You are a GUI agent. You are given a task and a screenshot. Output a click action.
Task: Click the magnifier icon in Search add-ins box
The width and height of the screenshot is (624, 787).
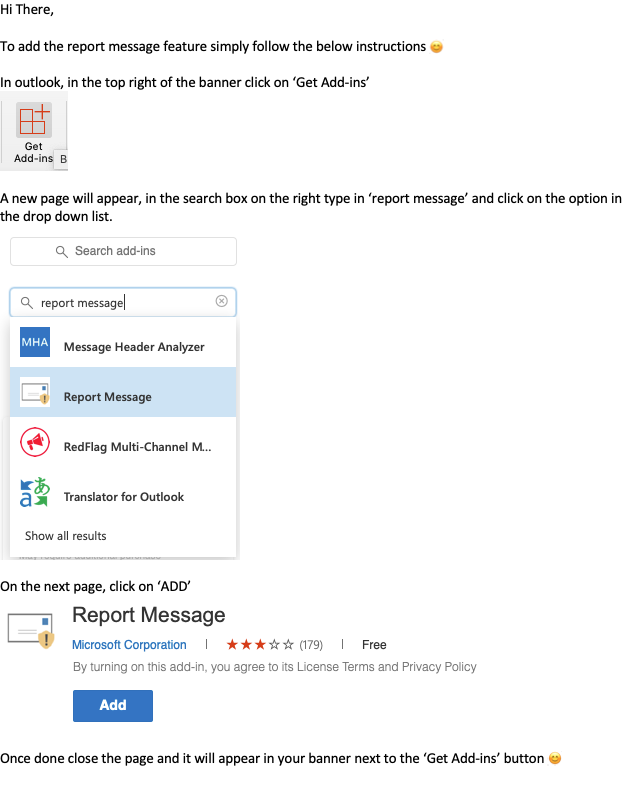pos(61,251)
